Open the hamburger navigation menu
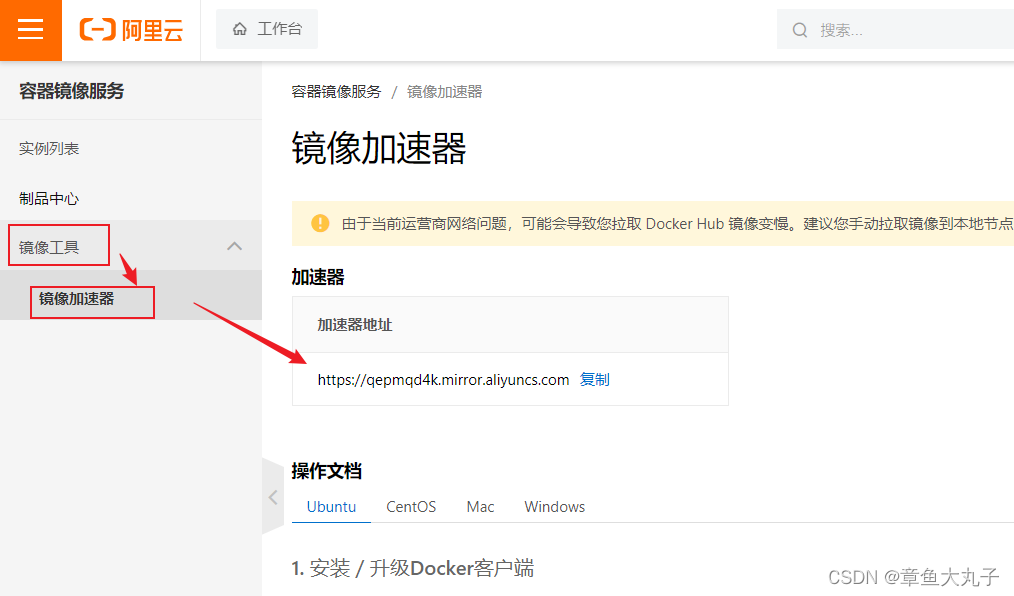1014x596 pixels. [x=30, y=30]
